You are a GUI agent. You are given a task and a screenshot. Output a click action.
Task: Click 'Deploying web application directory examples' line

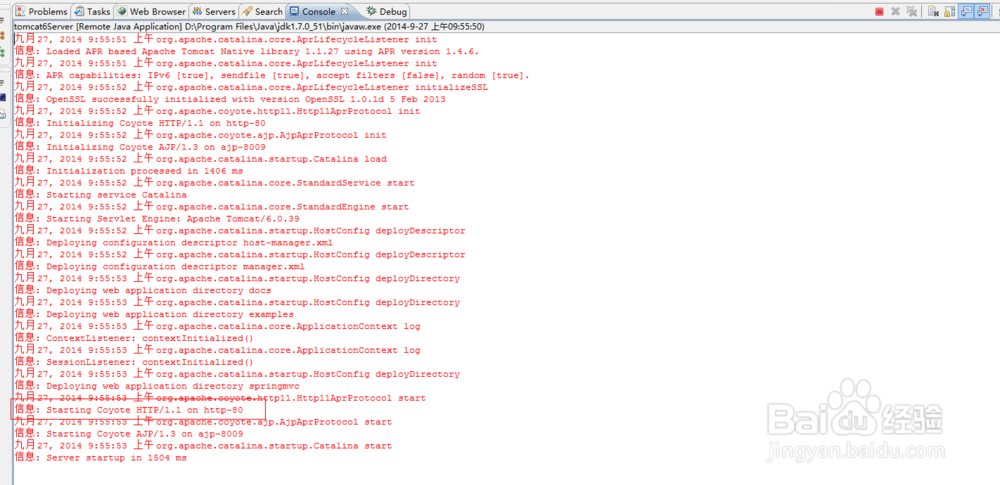point(154,314)
